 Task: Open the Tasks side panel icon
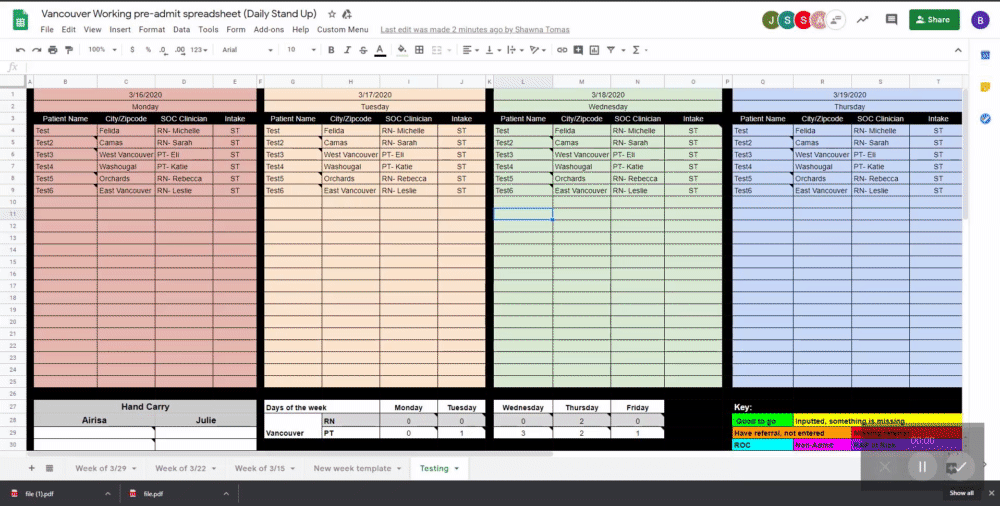[x=985, y=119]
